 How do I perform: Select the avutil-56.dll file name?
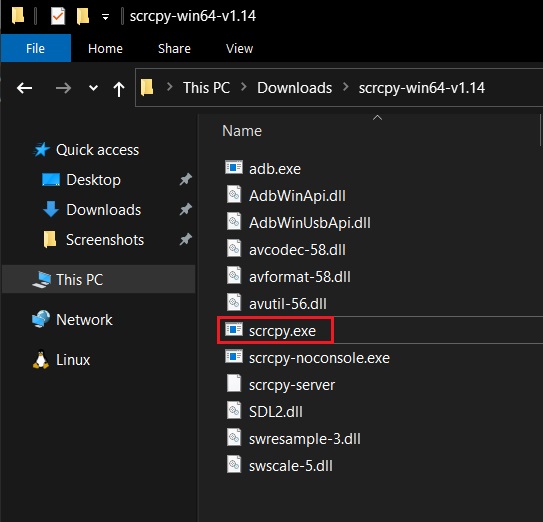287,304
